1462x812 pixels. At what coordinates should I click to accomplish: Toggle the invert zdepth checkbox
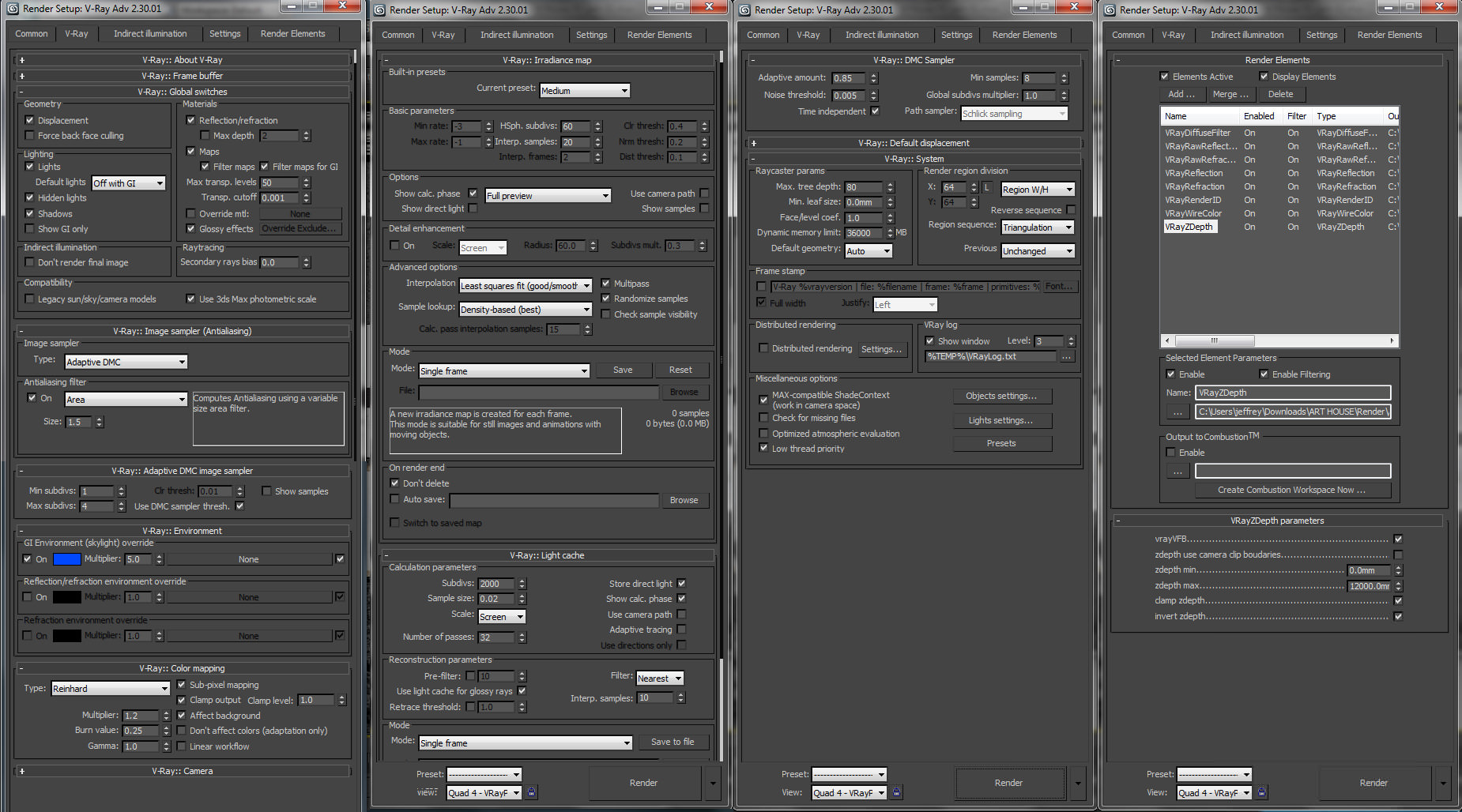[1398, 616]
